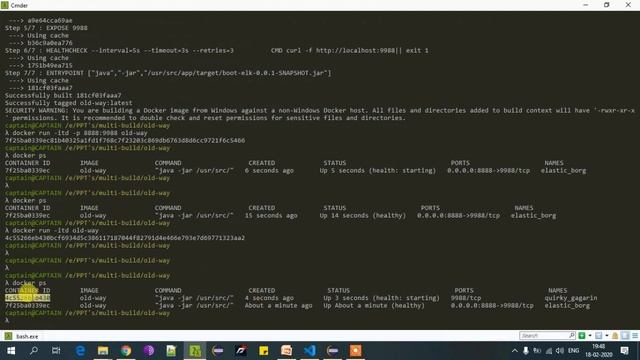Click the long container hash starting with 7f25ba0339ec81b
The image size is (640, 360).
[x=125, y=140]
